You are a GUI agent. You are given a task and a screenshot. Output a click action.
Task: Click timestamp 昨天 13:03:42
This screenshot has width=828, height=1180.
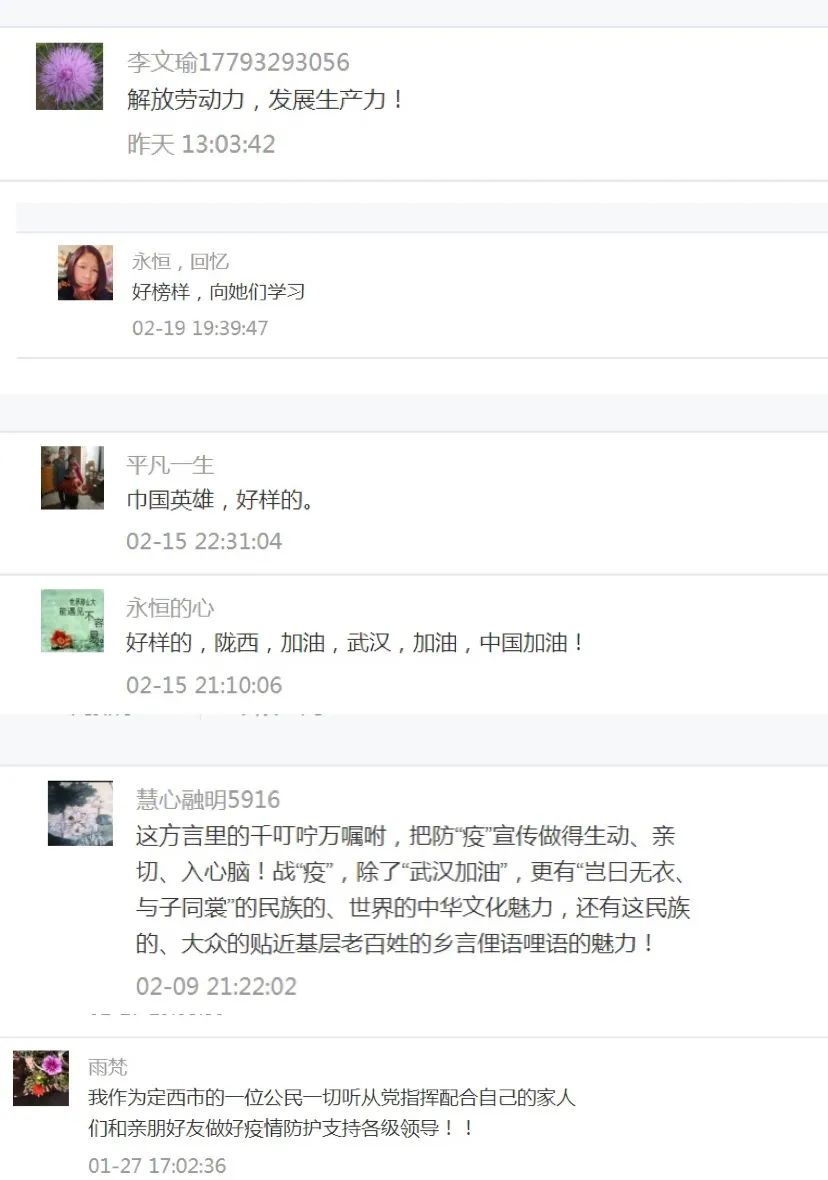coord(201,144)
